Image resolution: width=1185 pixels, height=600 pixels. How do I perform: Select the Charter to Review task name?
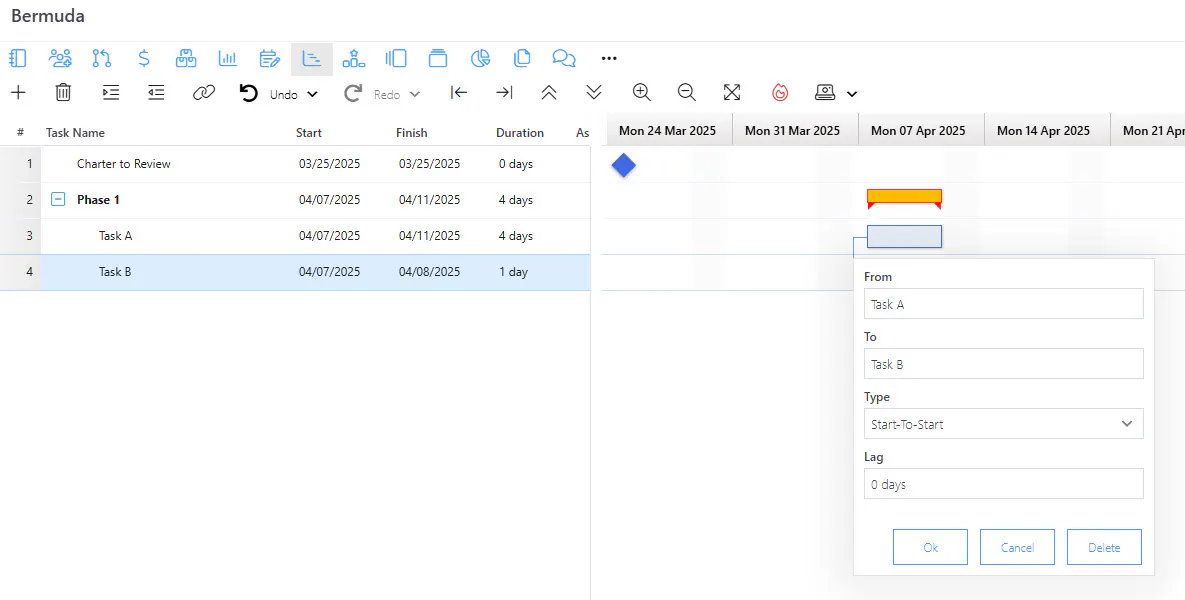coord(124,163)
